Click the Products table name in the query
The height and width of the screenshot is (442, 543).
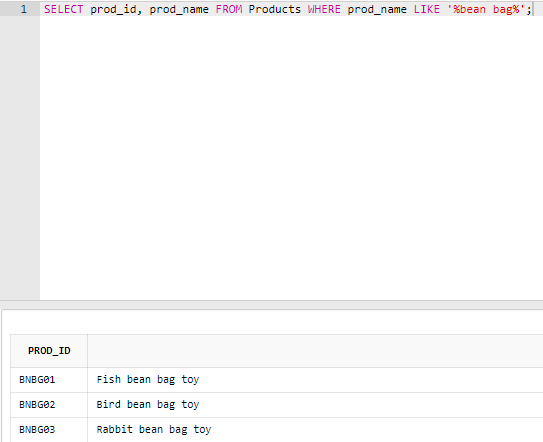coord(275,9)
